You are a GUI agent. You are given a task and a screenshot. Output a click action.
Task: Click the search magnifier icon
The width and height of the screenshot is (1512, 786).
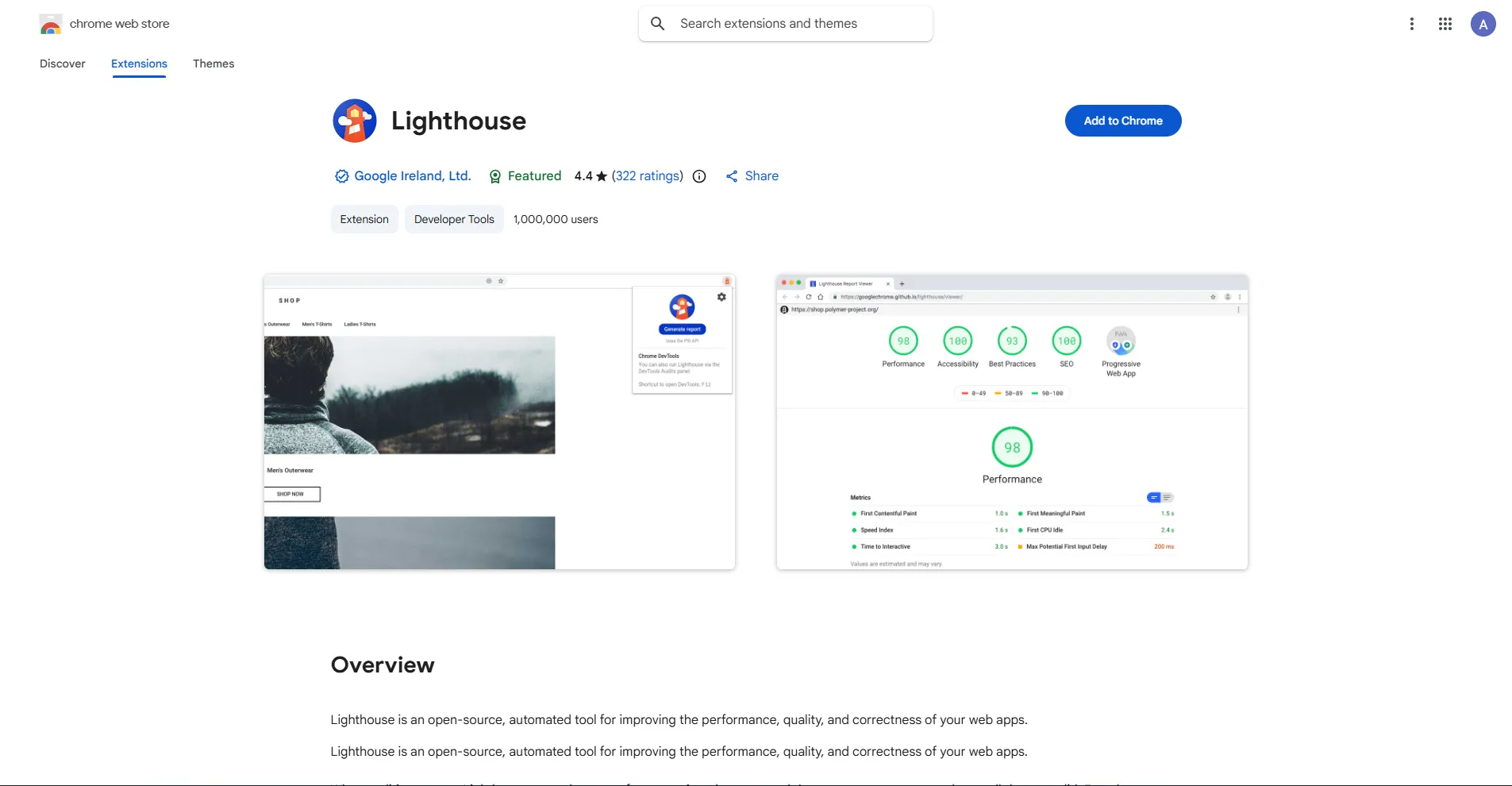coord(657,24)
